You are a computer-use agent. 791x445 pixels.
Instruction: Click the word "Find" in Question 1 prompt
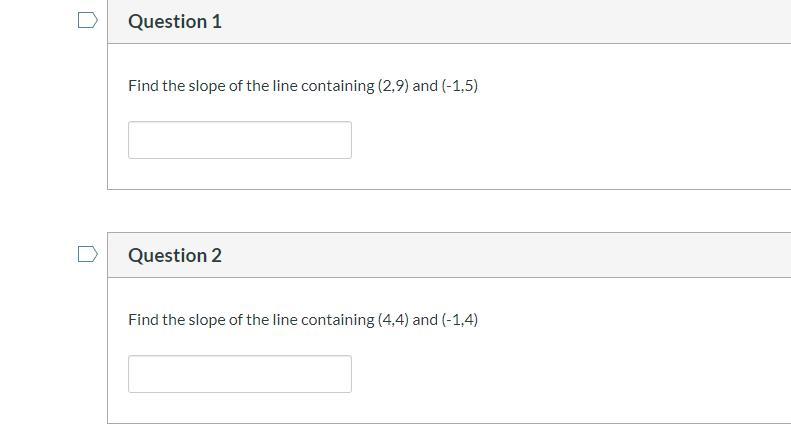[143, 86]
